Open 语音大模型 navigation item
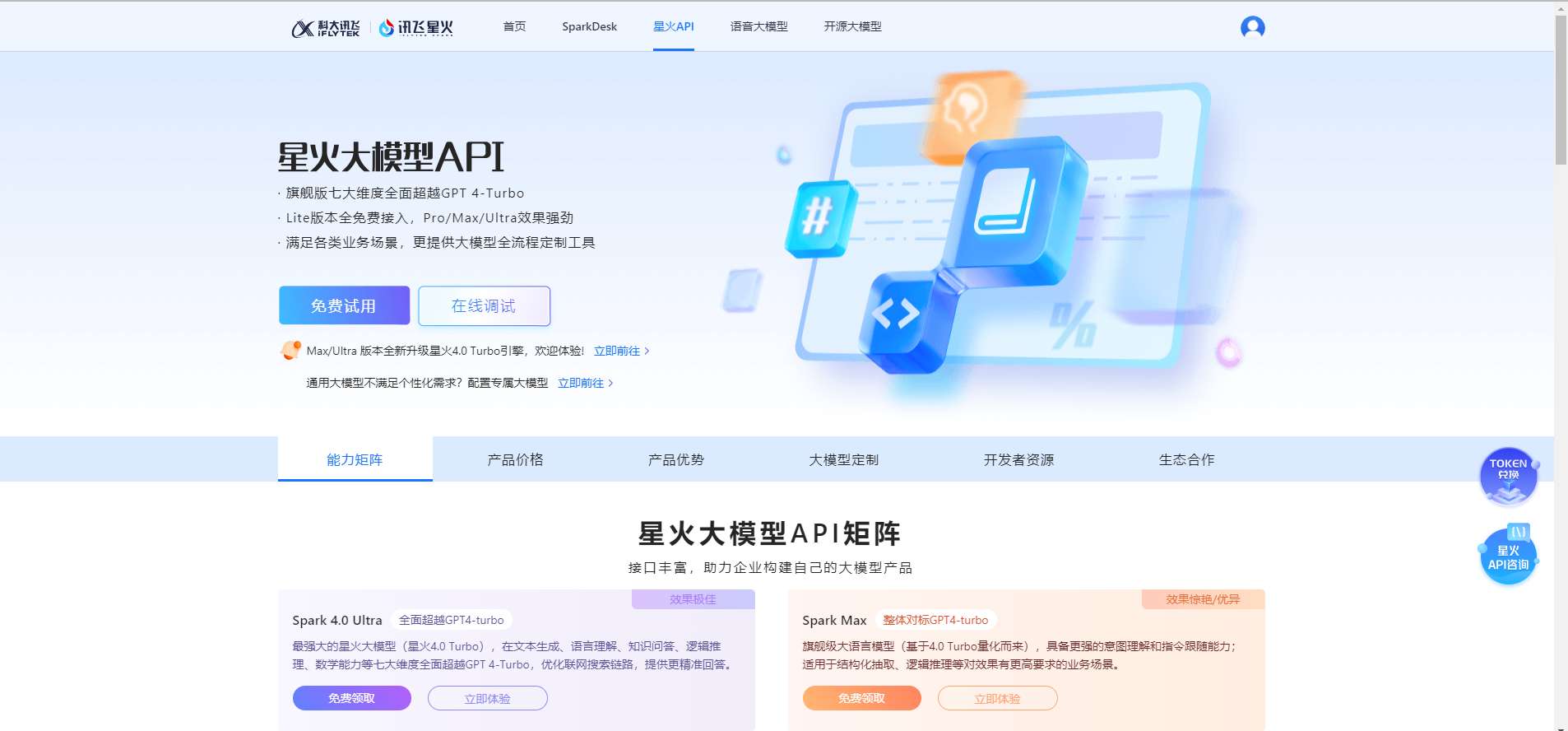Image resolution: width=1568 pixels, height=731 pixels. click(x=758, y=26)
